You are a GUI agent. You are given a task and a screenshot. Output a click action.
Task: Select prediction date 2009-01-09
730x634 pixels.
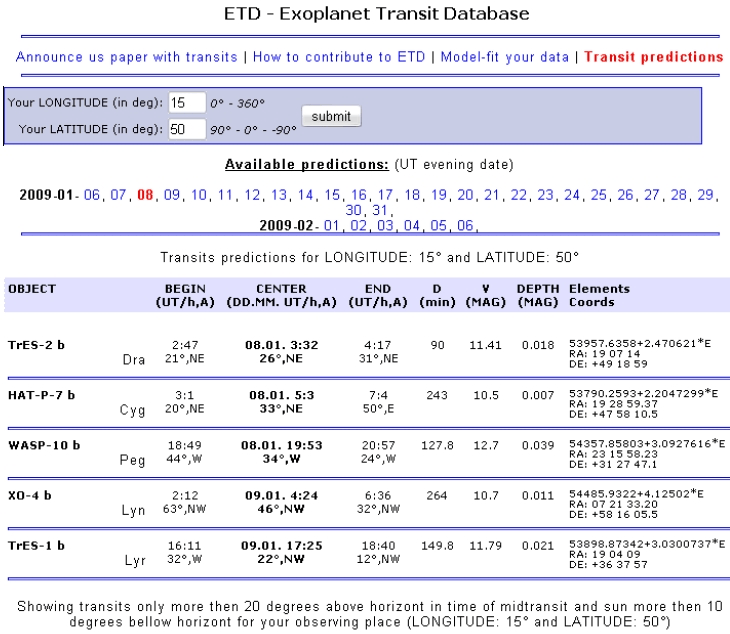(172, 195)
